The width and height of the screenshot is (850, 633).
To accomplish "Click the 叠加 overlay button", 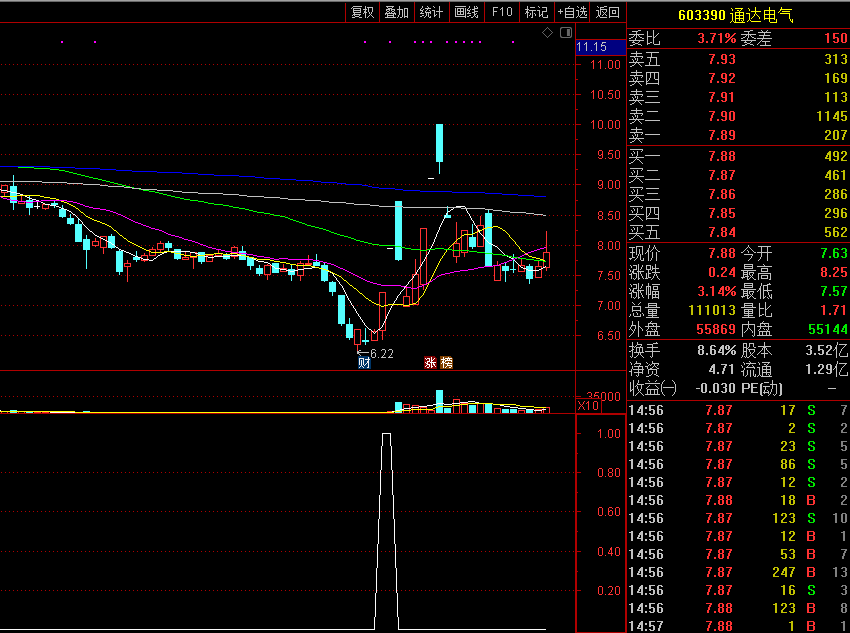I will tap(397, 12).
